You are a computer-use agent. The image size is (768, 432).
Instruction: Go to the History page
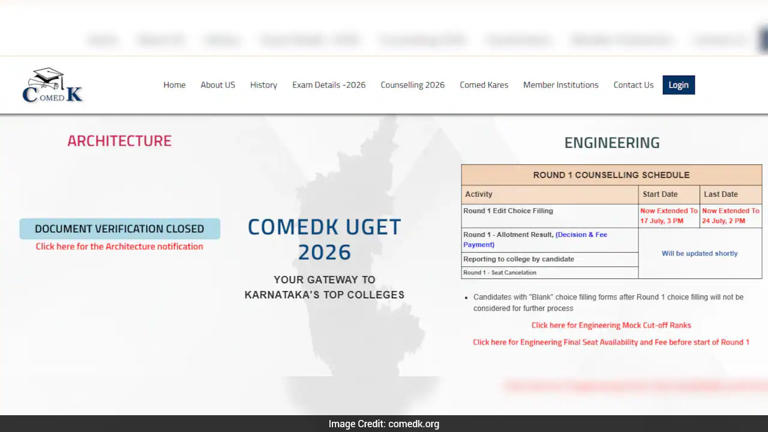click(x=264, y=85)
